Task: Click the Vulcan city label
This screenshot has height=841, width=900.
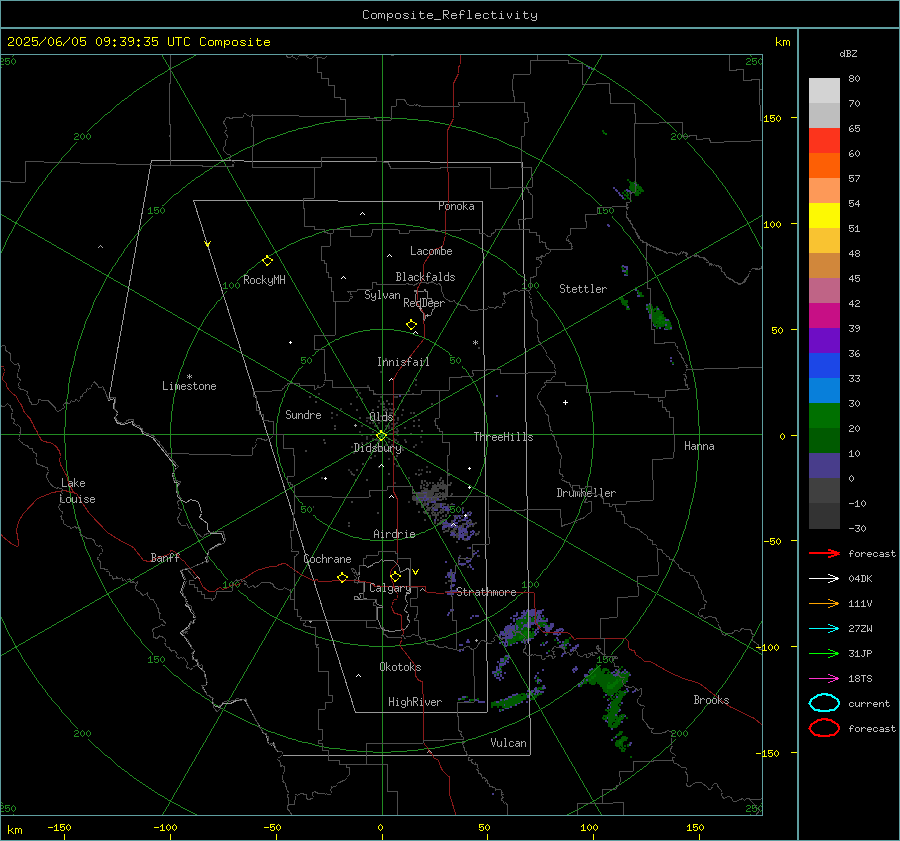Action: [x=508, y=743]
